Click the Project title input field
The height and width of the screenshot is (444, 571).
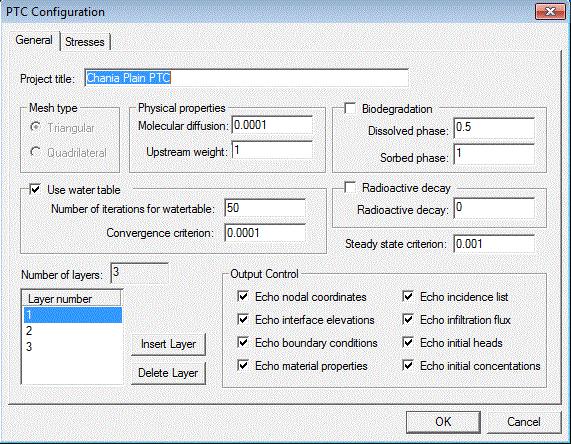[247, 78]
